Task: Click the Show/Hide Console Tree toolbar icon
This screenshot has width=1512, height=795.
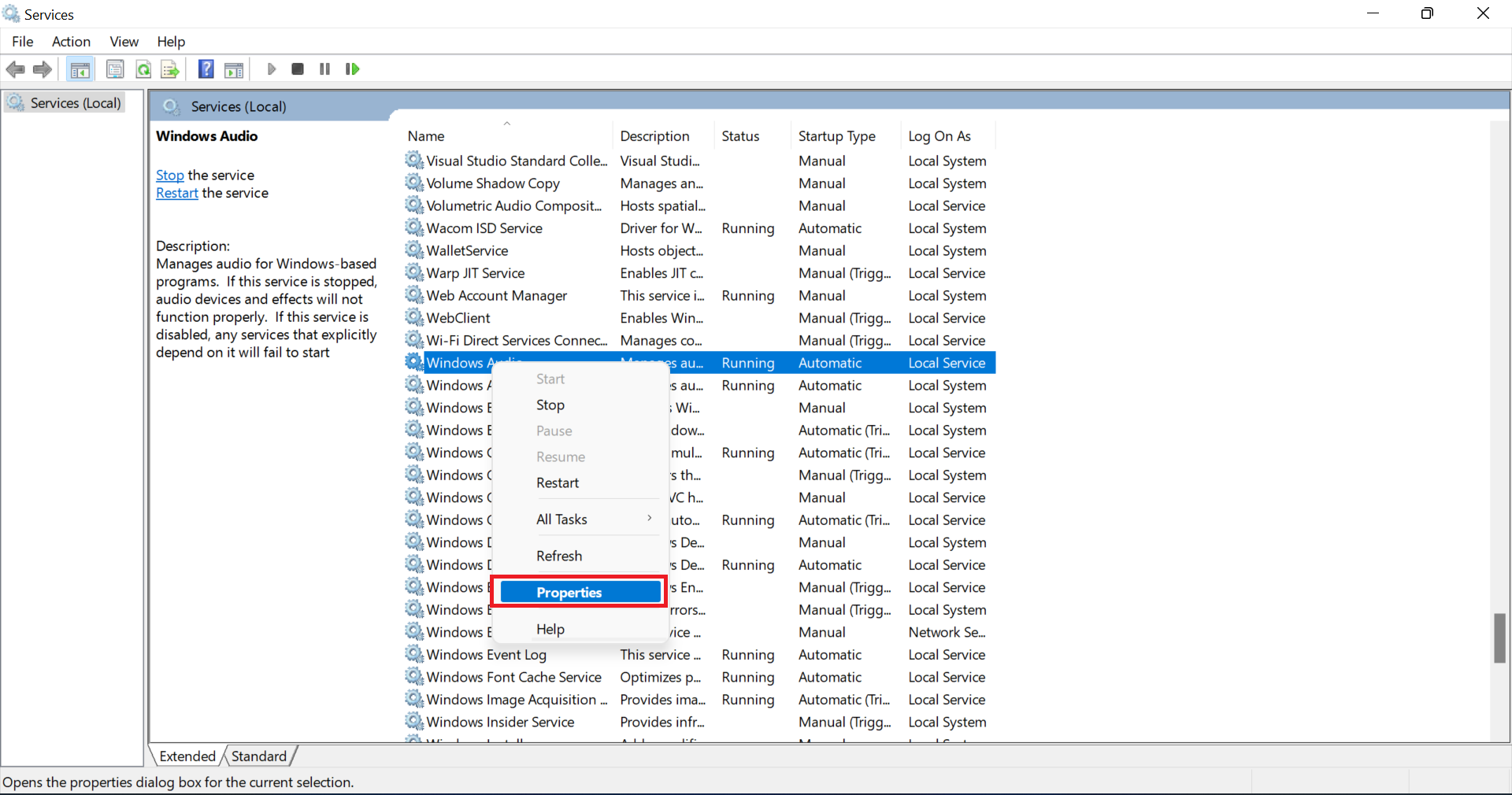Action: tap(80, 69)
